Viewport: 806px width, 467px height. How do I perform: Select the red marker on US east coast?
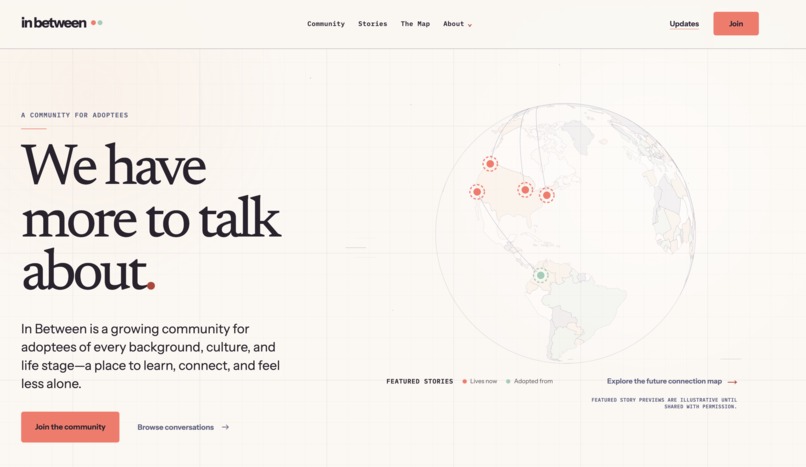coord(546,195)
